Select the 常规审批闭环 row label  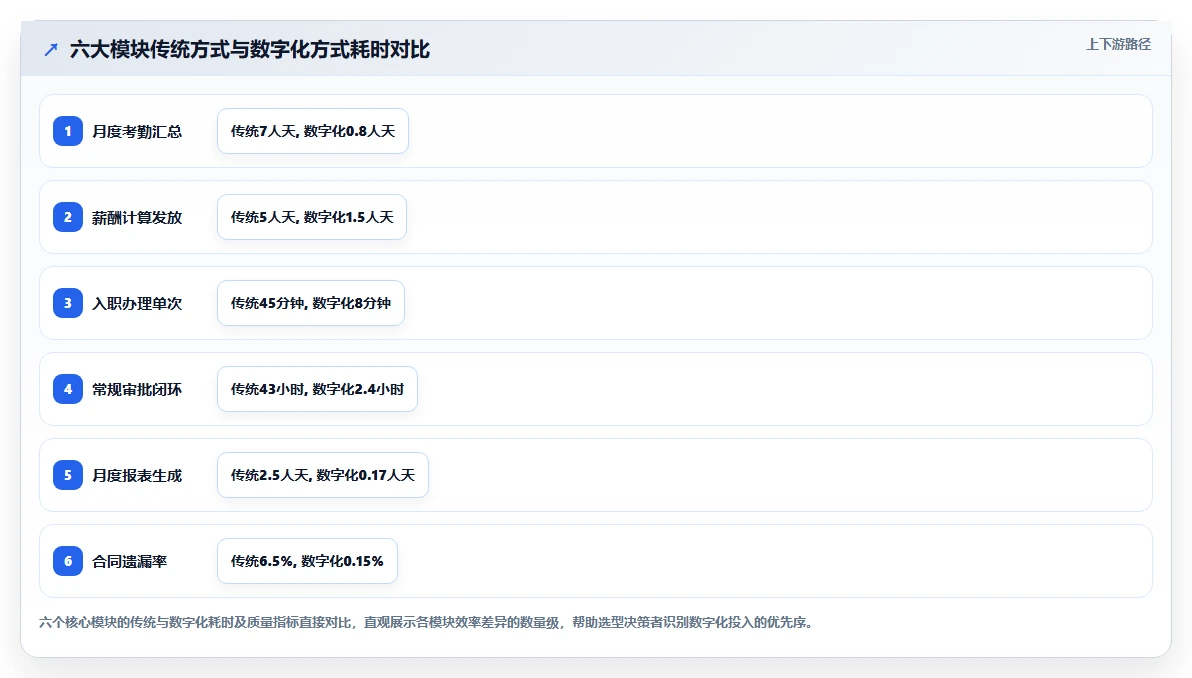pos(137,389)
